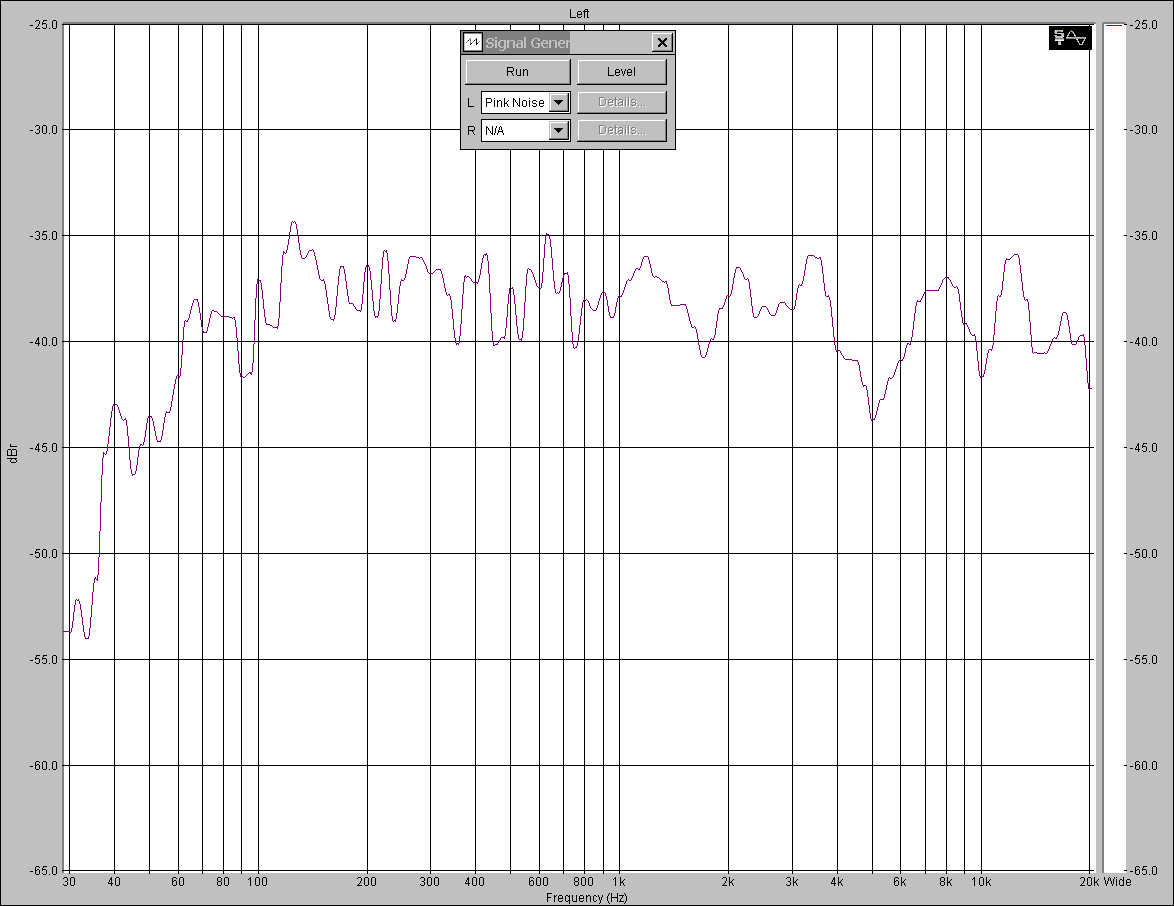This screenshot has height=906, width=1174.
Task: Click the "20k" frequency axis label
Action: [1089, 882]
